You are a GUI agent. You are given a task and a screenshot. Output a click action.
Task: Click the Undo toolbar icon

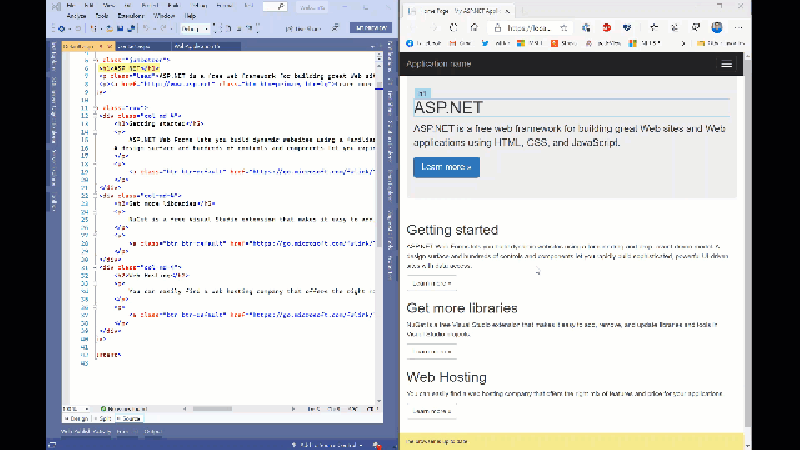tap(146, 29)
